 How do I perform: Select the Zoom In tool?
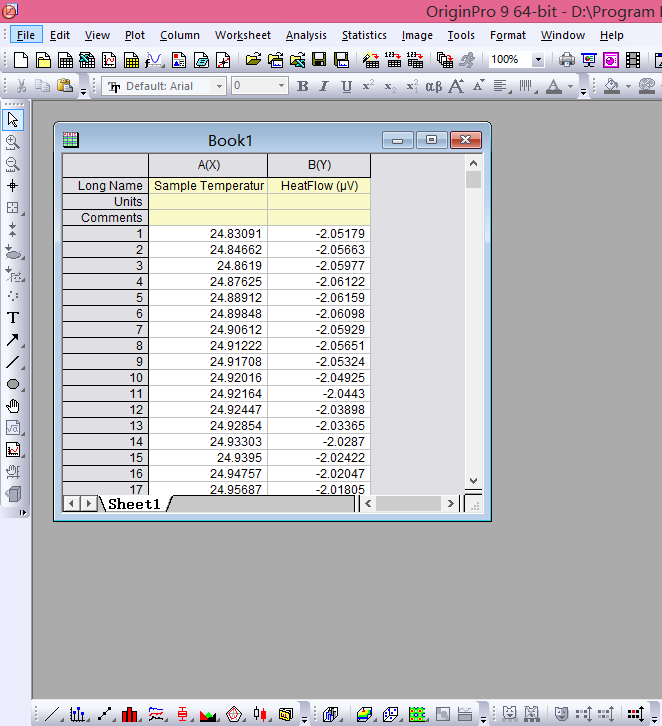pos(13,142)
